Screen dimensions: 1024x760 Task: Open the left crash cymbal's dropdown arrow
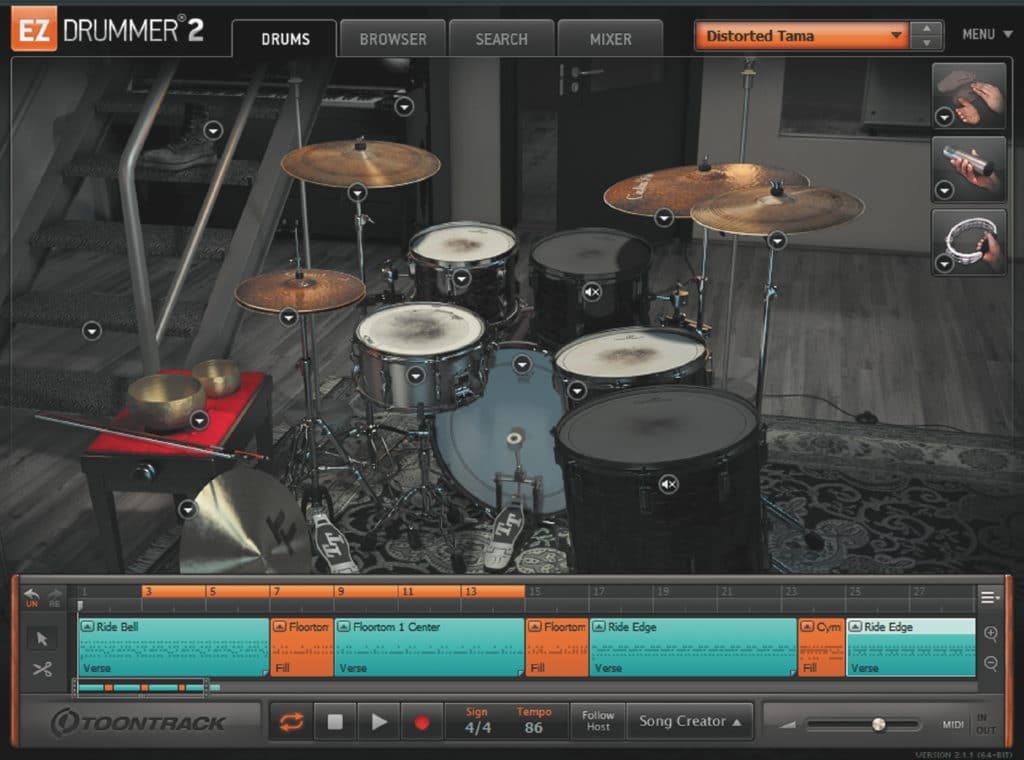point(357,192)
